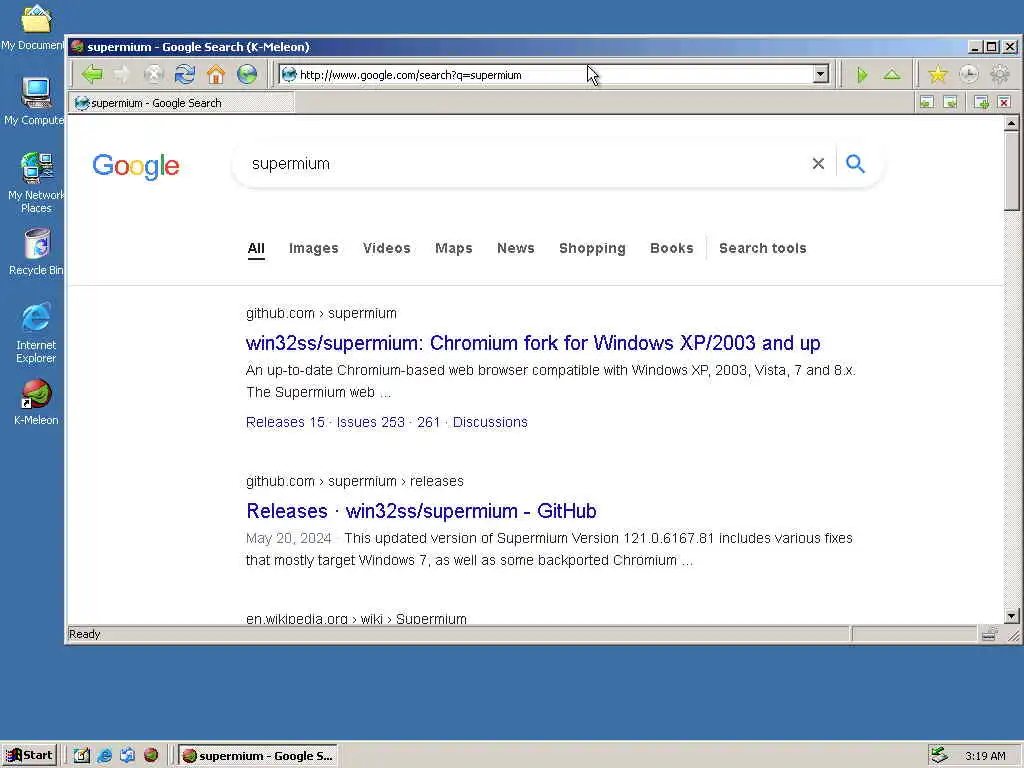Screen dimensions: 1024x768
Task: Click the 'Ready' status bar text
Action: (x=84, y=634)
